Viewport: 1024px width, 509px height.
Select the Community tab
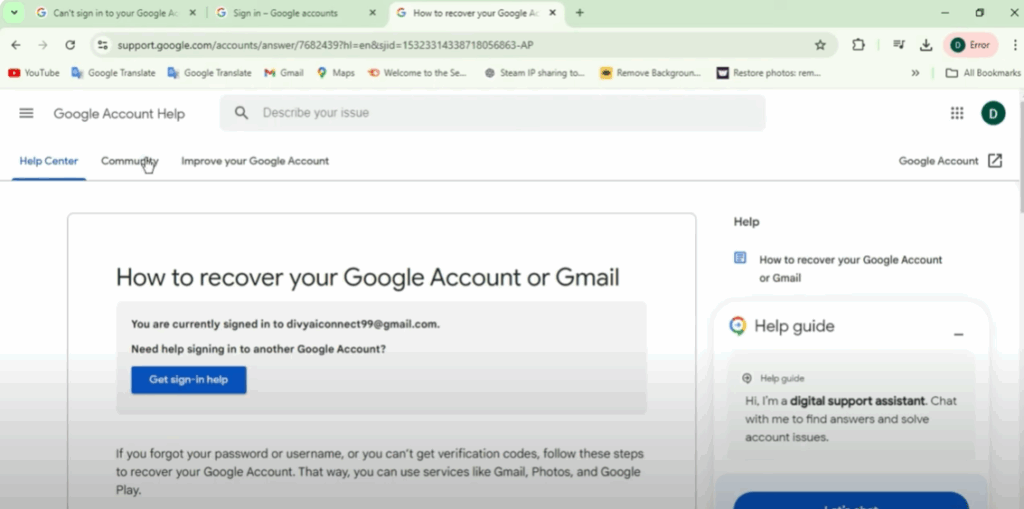point(129,161)
